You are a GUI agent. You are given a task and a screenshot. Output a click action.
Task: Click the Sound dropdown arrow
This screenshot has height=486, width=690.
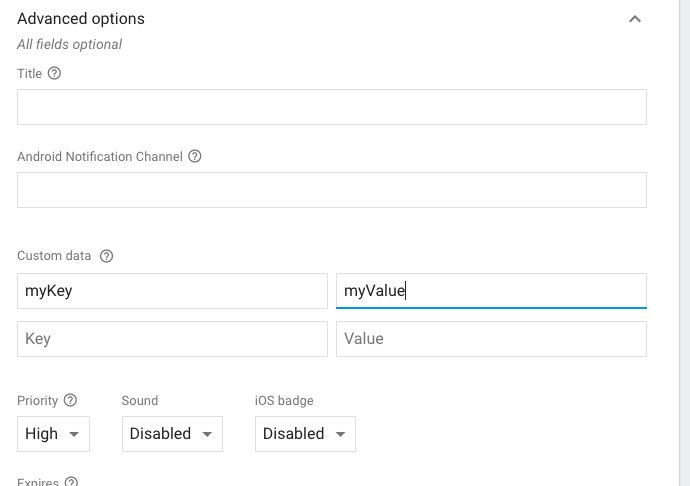[207, 434]
